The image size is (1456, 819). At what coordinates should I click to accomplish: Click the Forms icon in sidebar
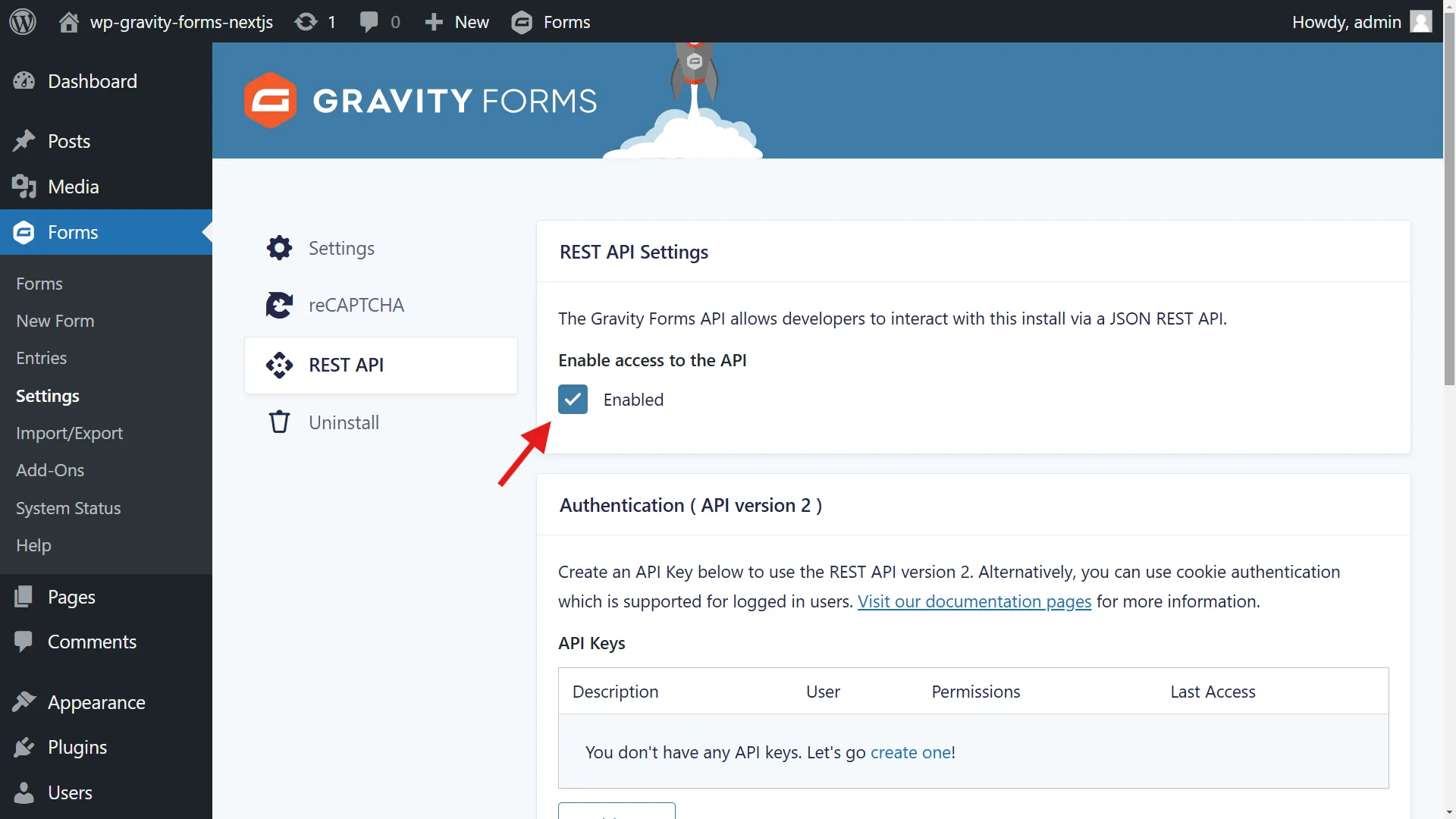[x=24, y=232]
